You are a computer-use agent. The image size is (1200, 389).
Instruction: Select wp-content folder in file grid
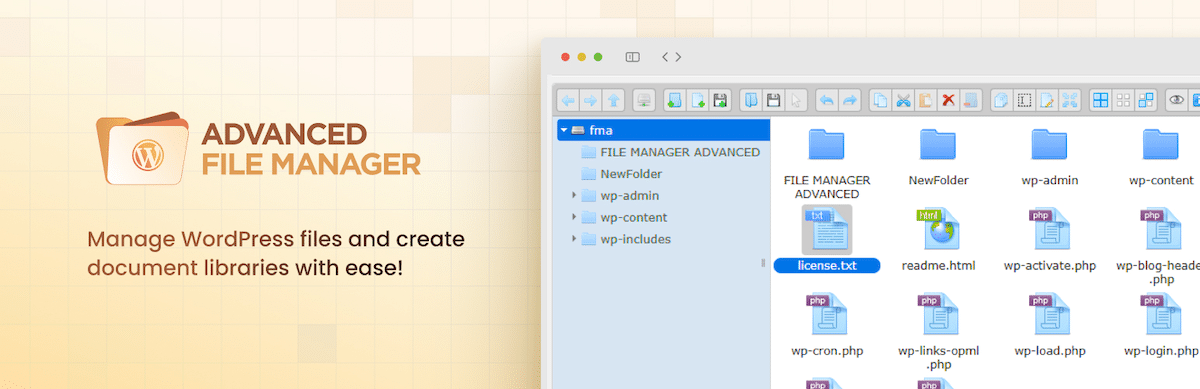pos(1161,158)
